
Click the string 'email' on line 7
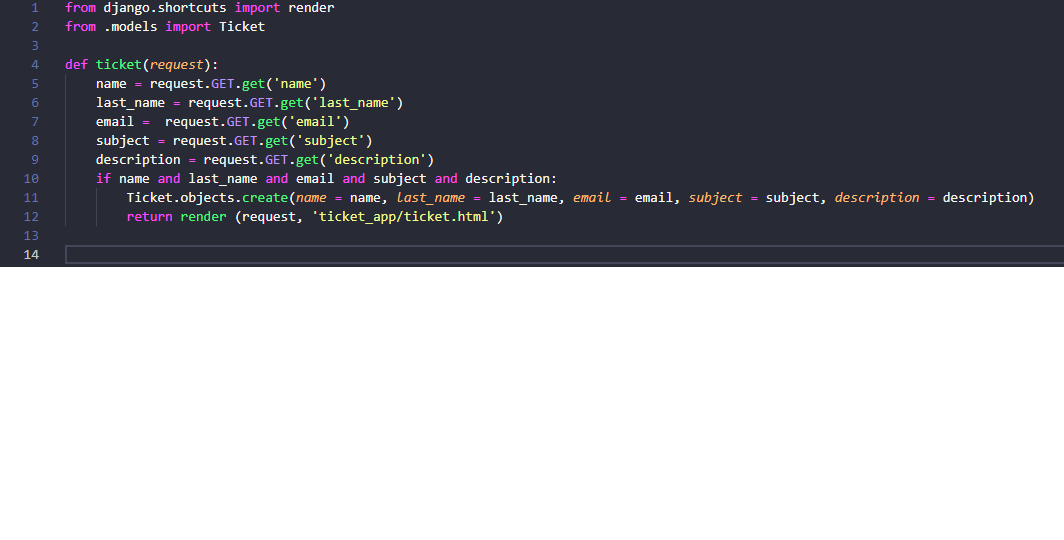tap(315, 122)
